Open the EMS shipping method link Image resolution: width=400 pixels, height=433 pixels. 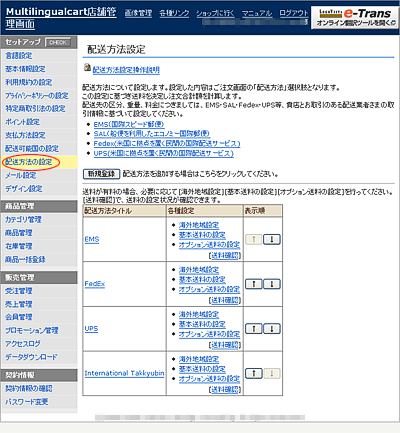click(x=92, y=239)
